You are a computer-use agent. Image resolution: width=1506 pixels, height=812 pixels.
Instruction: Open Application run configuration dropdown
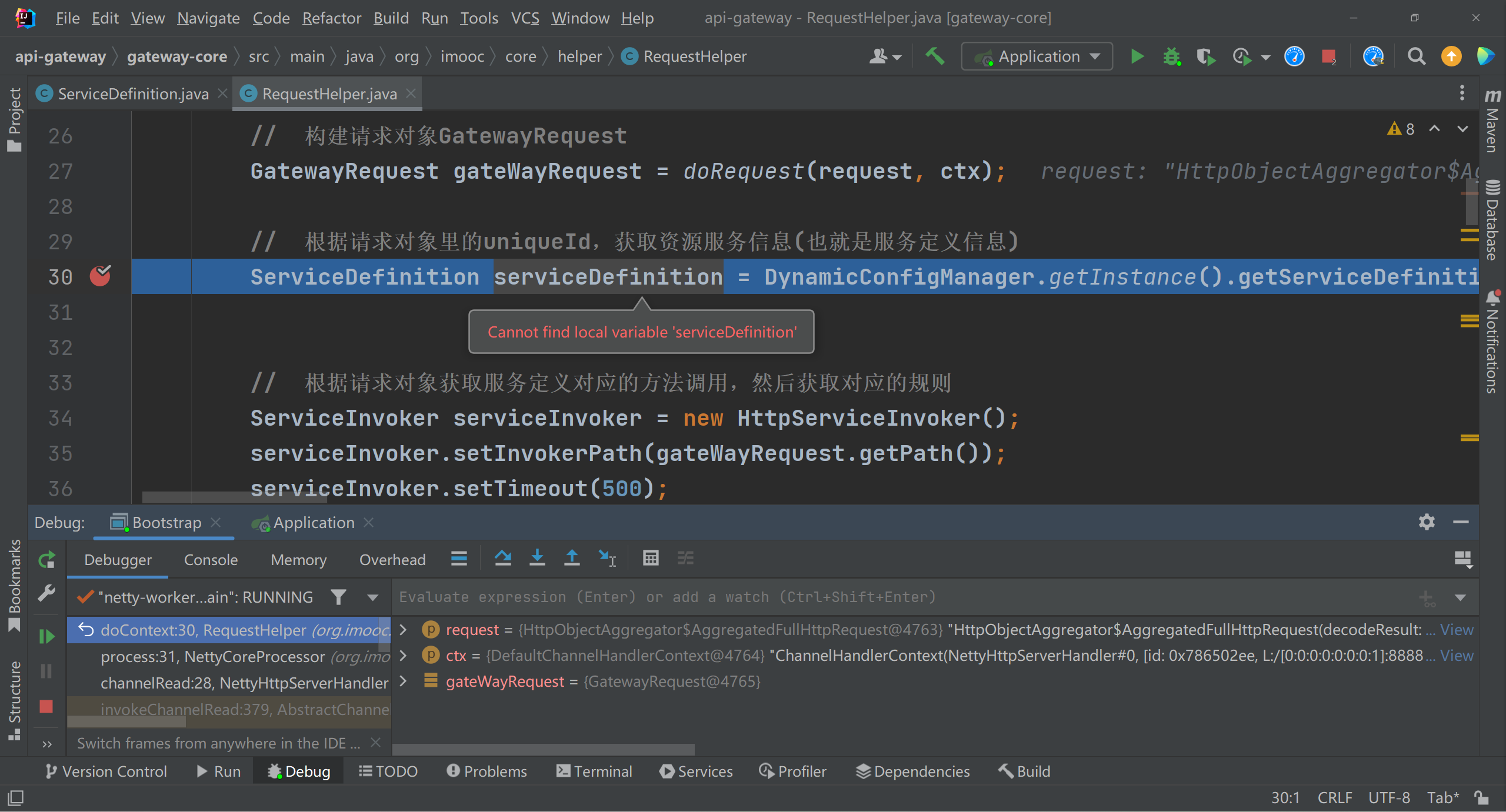click(x=1037, y=56)
